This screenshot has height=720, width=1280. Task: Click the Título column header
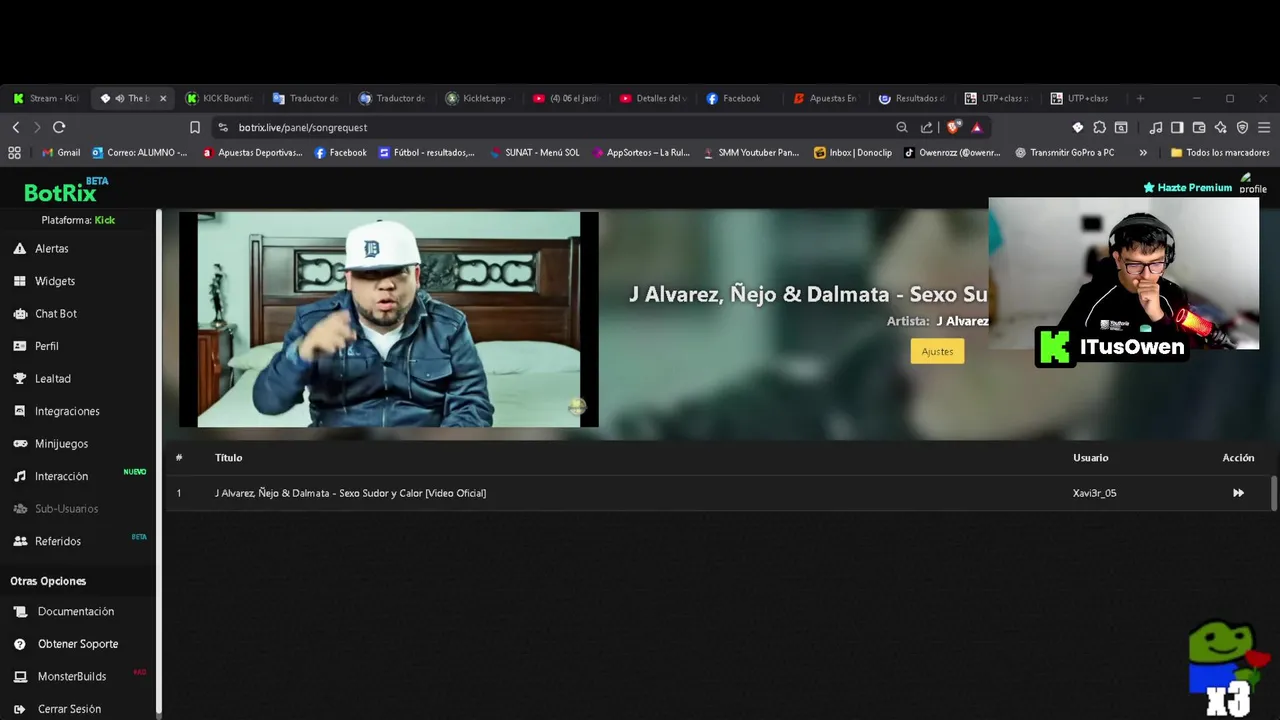[x=228, y=457]
